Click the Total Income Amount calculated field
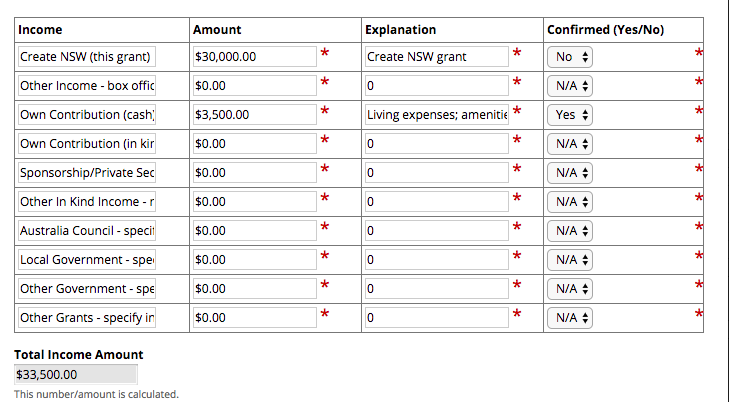Viewport: 729px width, 402px height. pyautogui.click(x=75, y=375)
